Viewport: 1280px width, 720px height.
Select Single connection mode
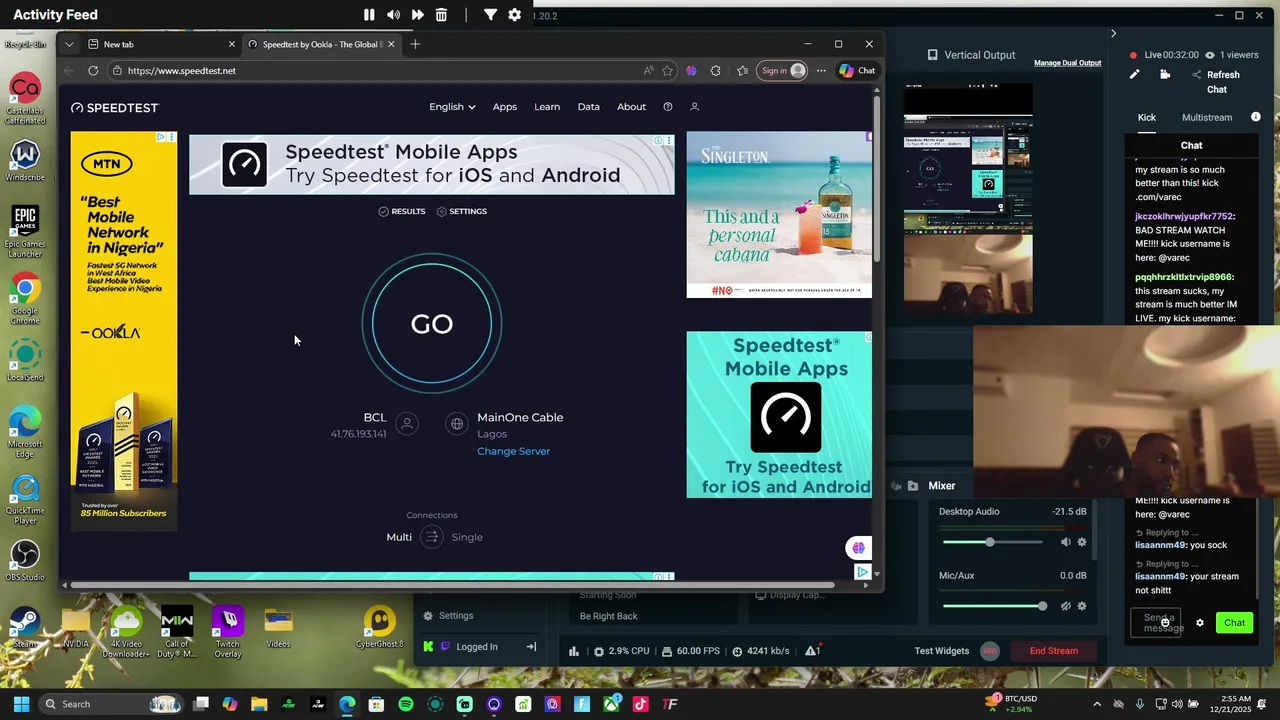[467, 537]
